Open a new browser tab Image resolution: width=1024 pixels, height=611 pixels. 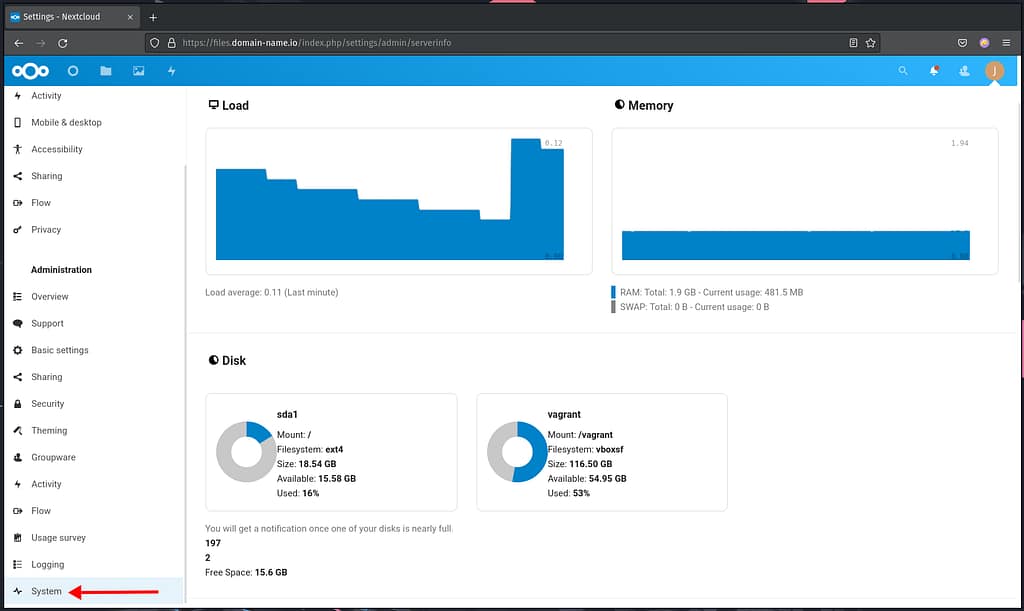[x=153, y=17]
